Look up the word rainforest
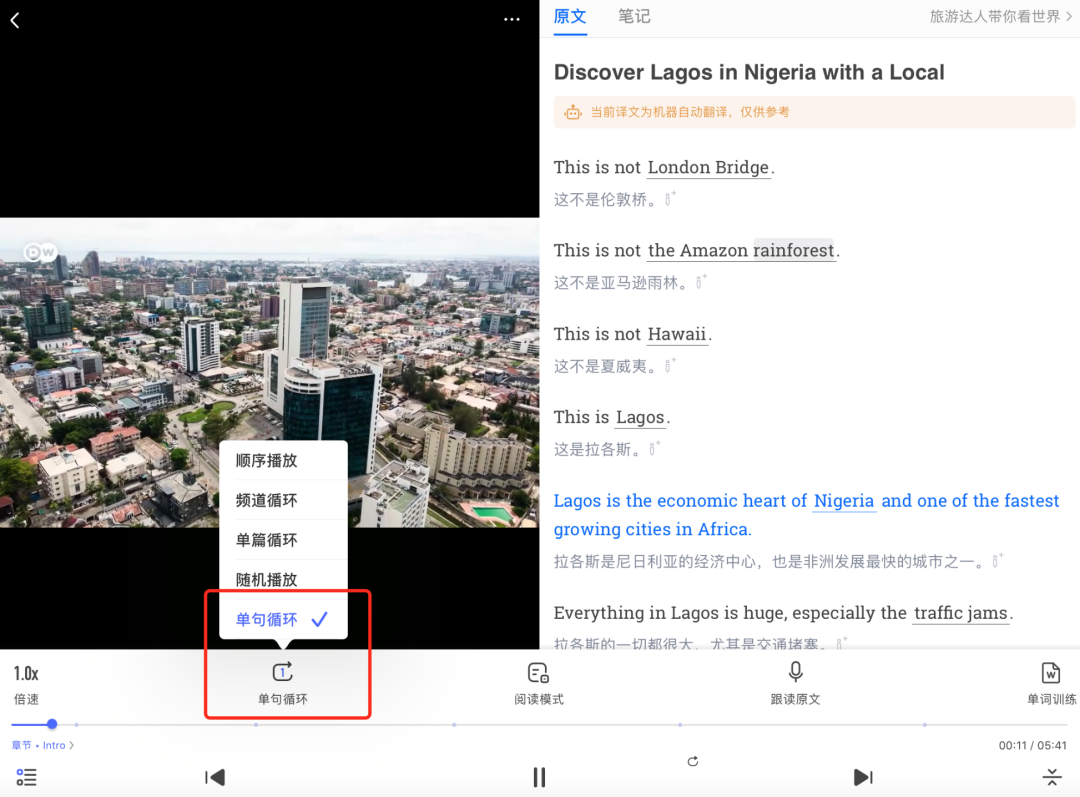The width and height of the screenshot is (1080, 797). click(793, 250)
